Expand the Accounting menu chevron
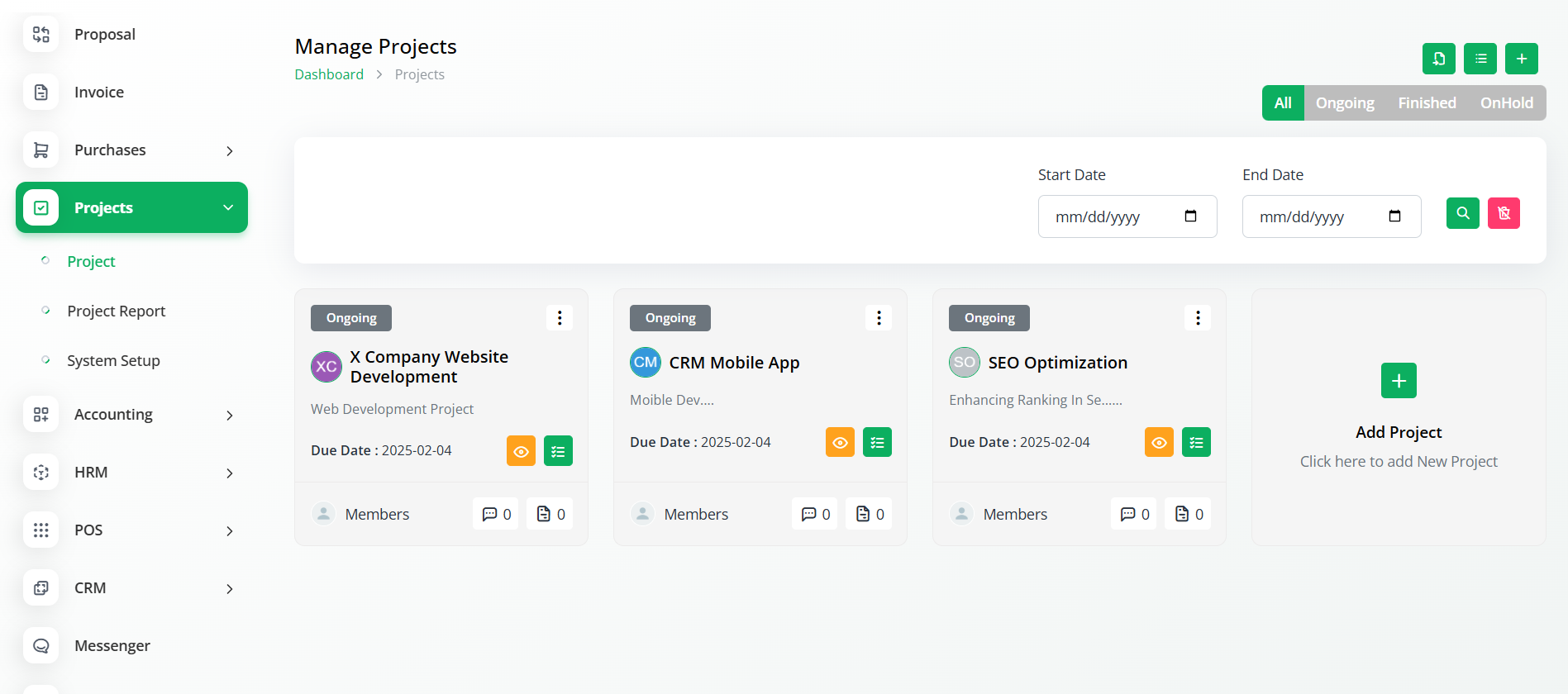 click(230, 415)
